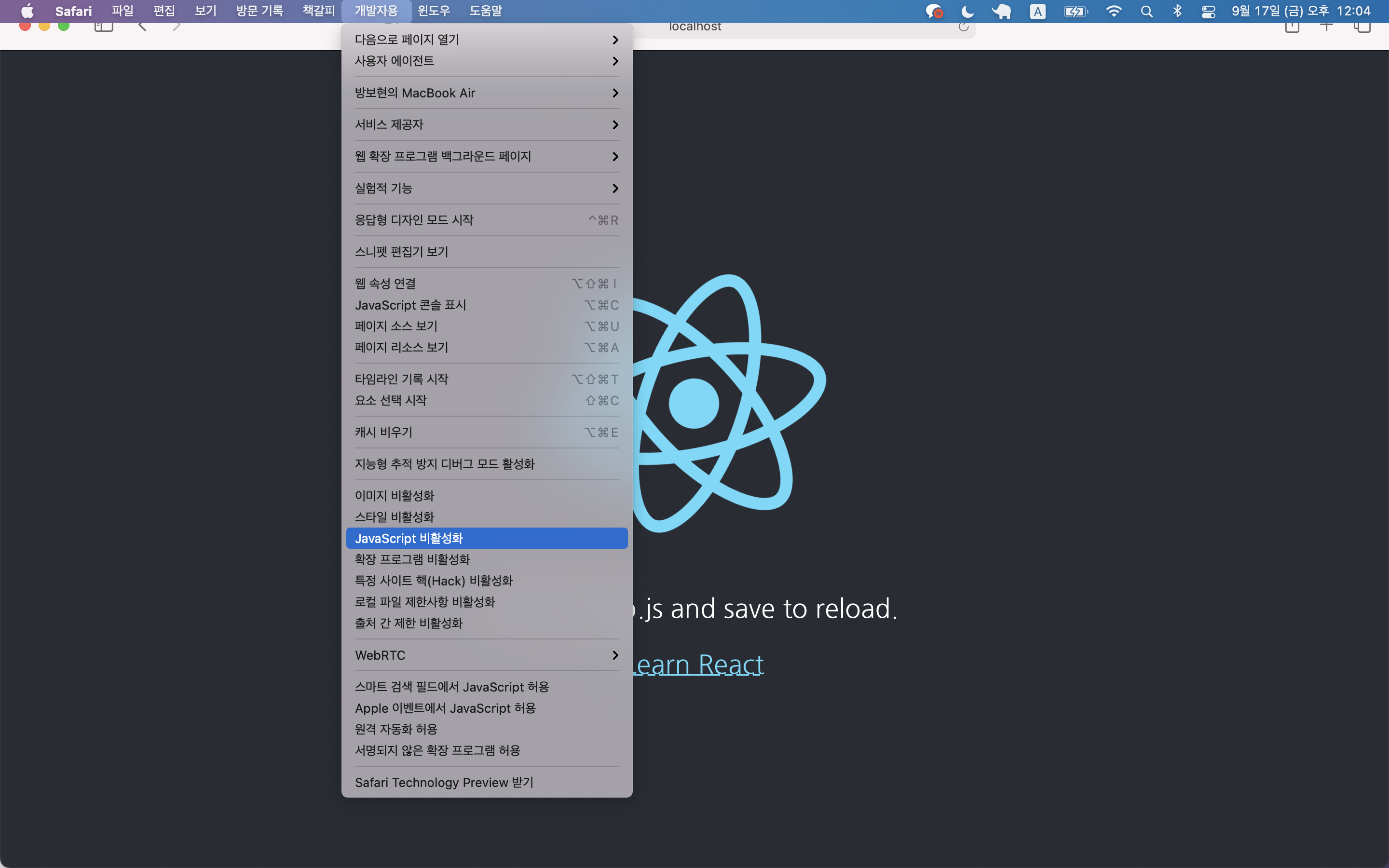Open the Apple logo menu

pyautogui.click(x=27, y=11)
